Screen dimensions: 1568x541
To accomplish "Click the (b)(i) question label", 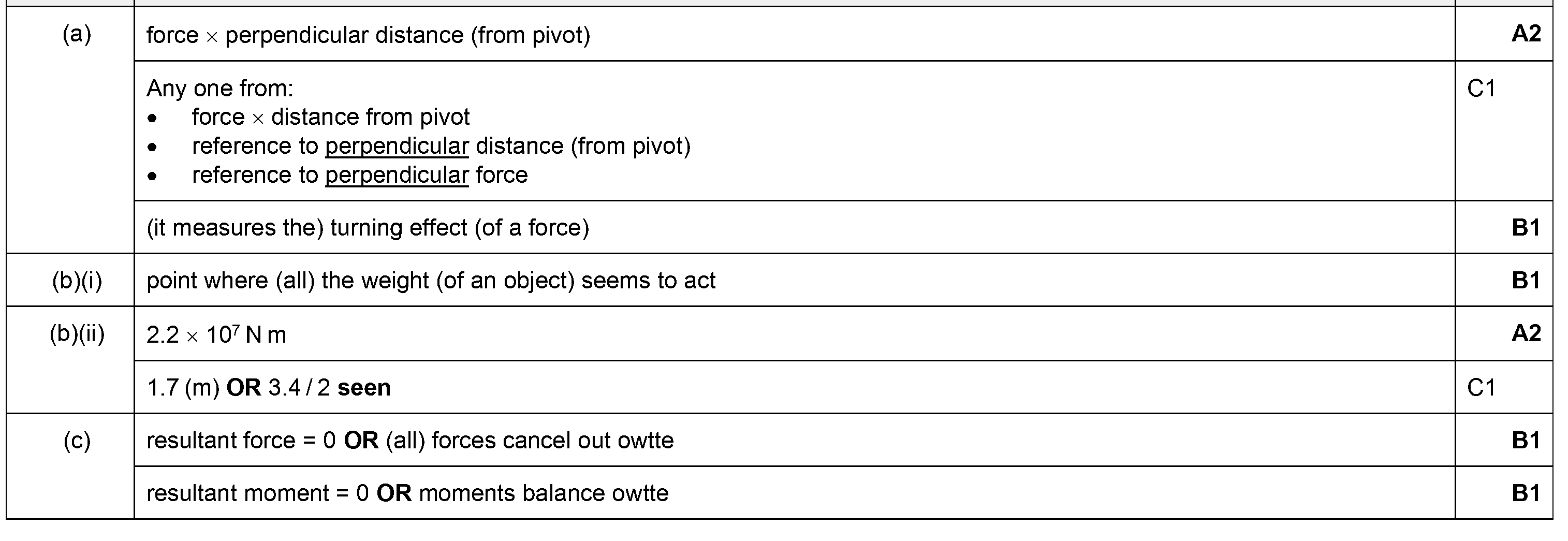I will [77, 281].
